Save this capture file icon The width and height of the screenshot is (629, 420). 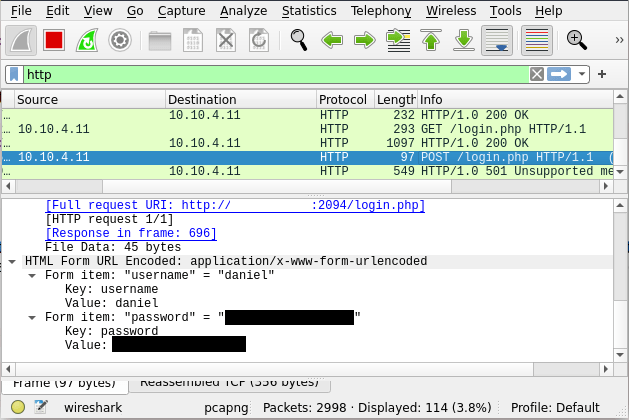[x=193, y=40]
